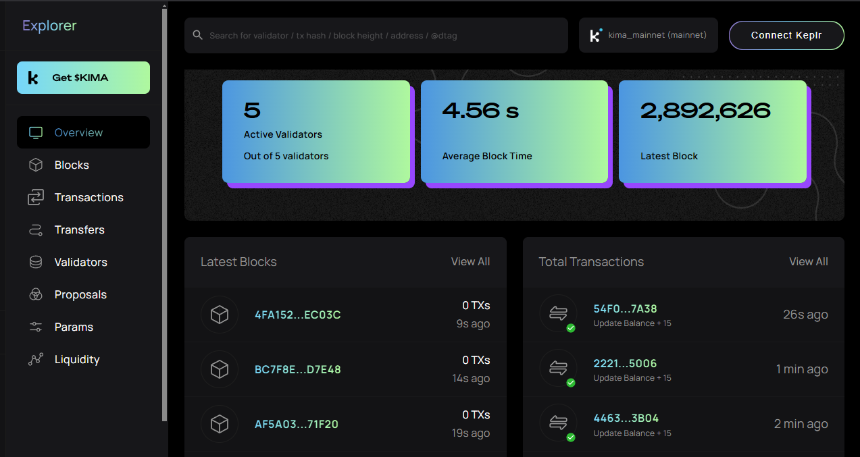Select the Validators database icon
860x457 pixels.
(x=36, y=262)
